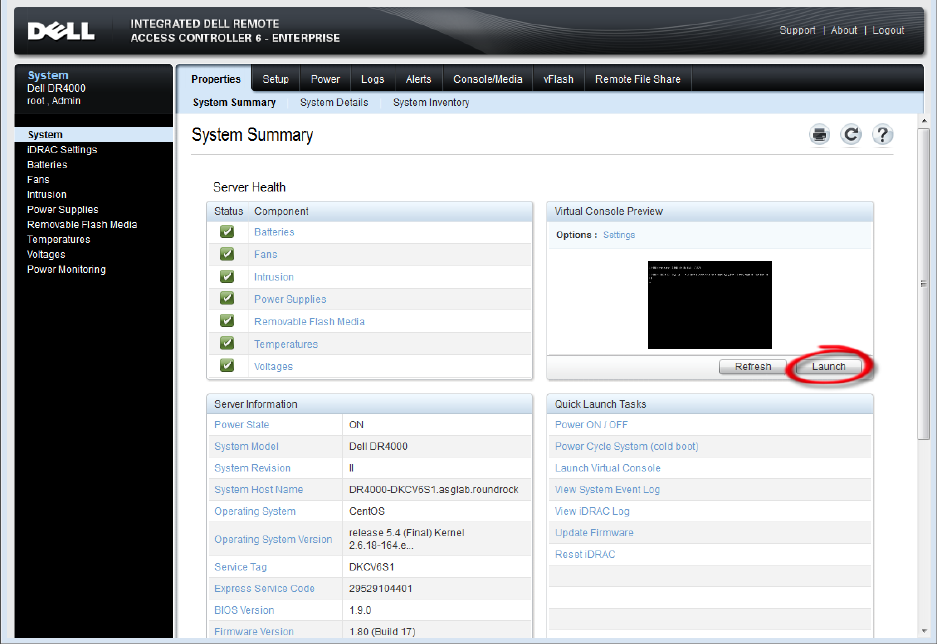Click Launch Virtual Console quick task

pyautogui.click(x=607, y=468)
